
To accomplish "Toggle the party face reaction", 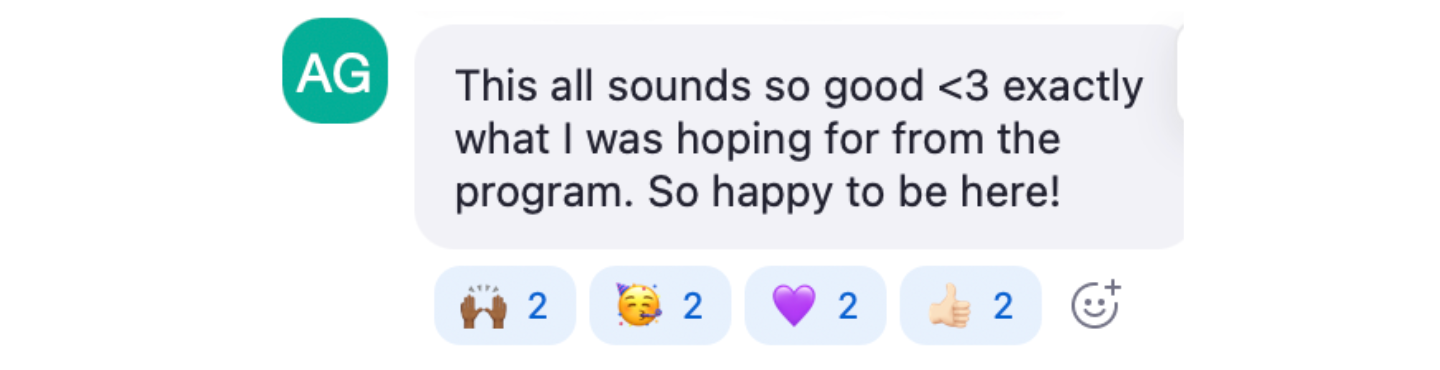I will coord(660,306).
